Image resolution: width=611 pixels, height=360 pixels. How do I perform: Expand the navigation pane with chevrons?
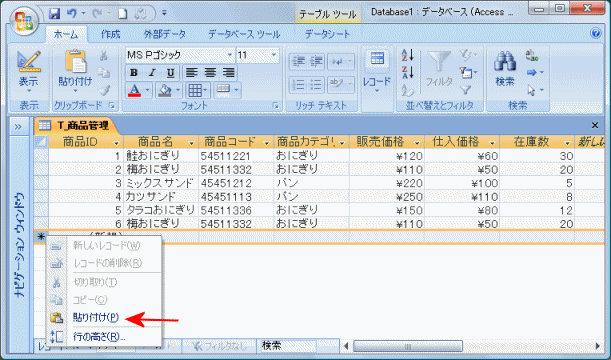pos(18,127)
